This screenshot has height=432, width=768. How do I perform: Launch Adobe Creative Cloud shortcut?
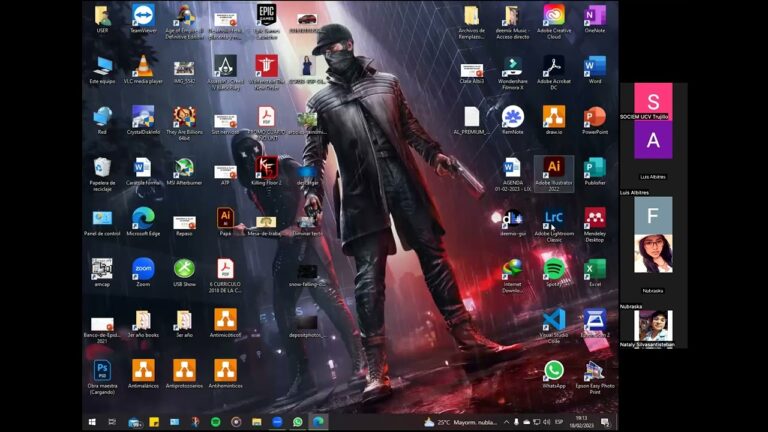click(x=553, y=22)
